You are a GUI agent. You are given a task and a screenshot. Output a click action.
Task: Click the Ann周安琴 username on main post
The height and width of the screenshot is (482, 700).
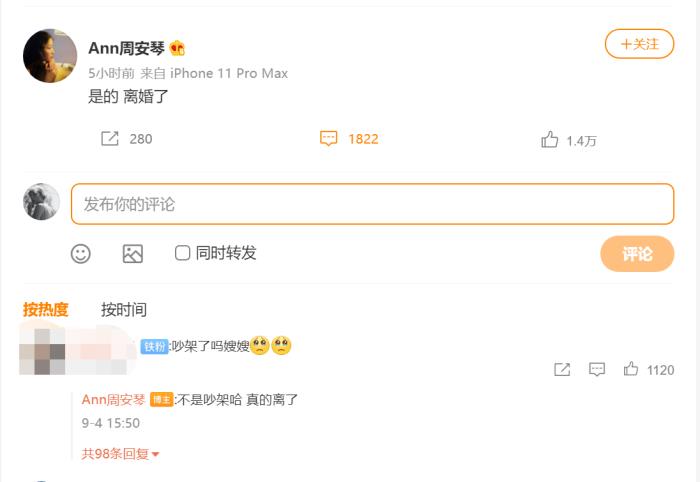(127, 48)
